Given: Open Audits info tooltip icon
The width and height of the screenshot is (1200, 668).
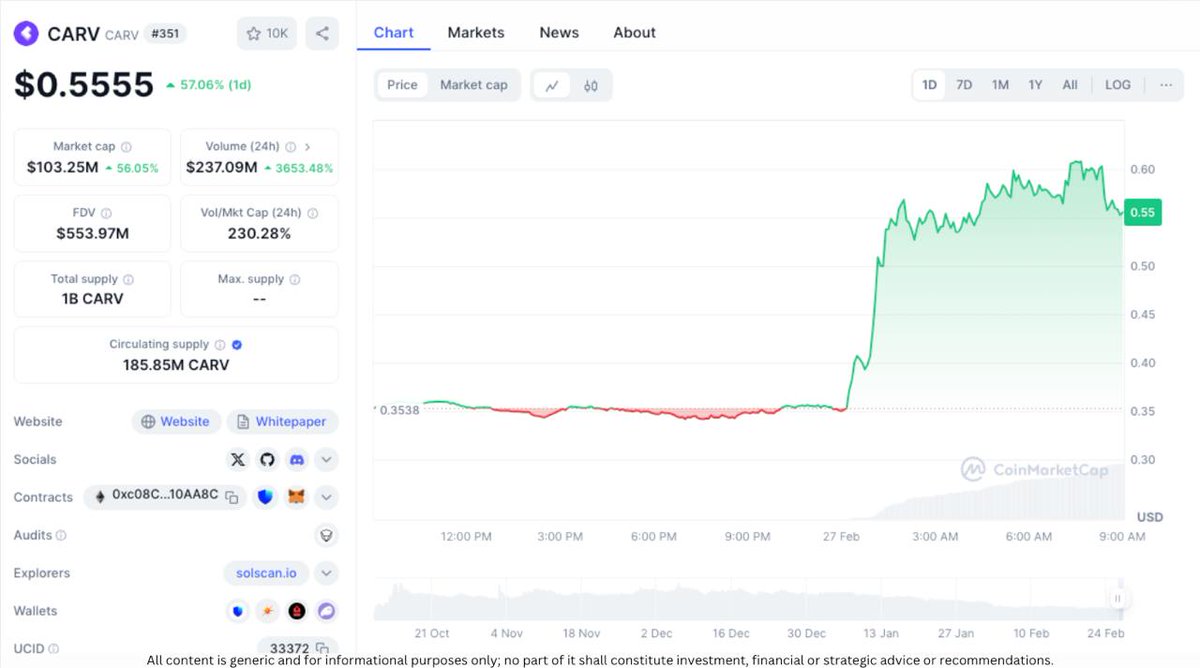Looking at the screenshot, I should (x=61, y=536).
